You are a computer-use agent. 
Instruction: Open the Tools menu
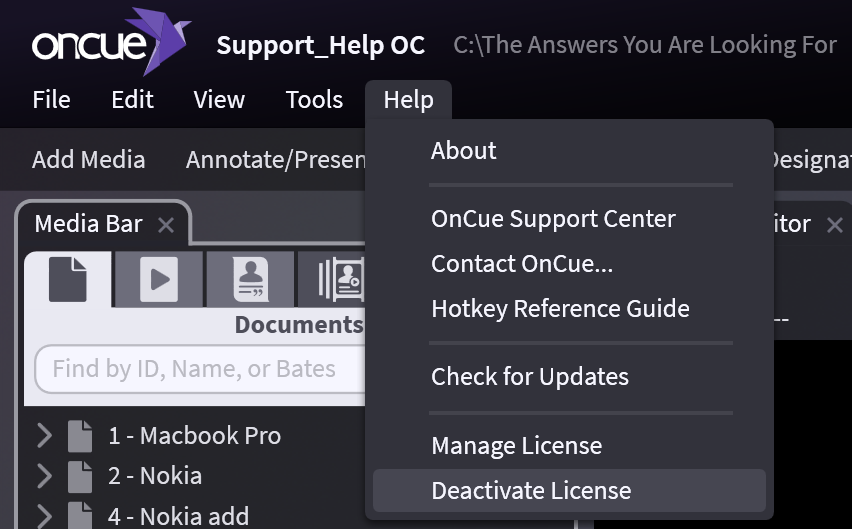tap(314, 100)
